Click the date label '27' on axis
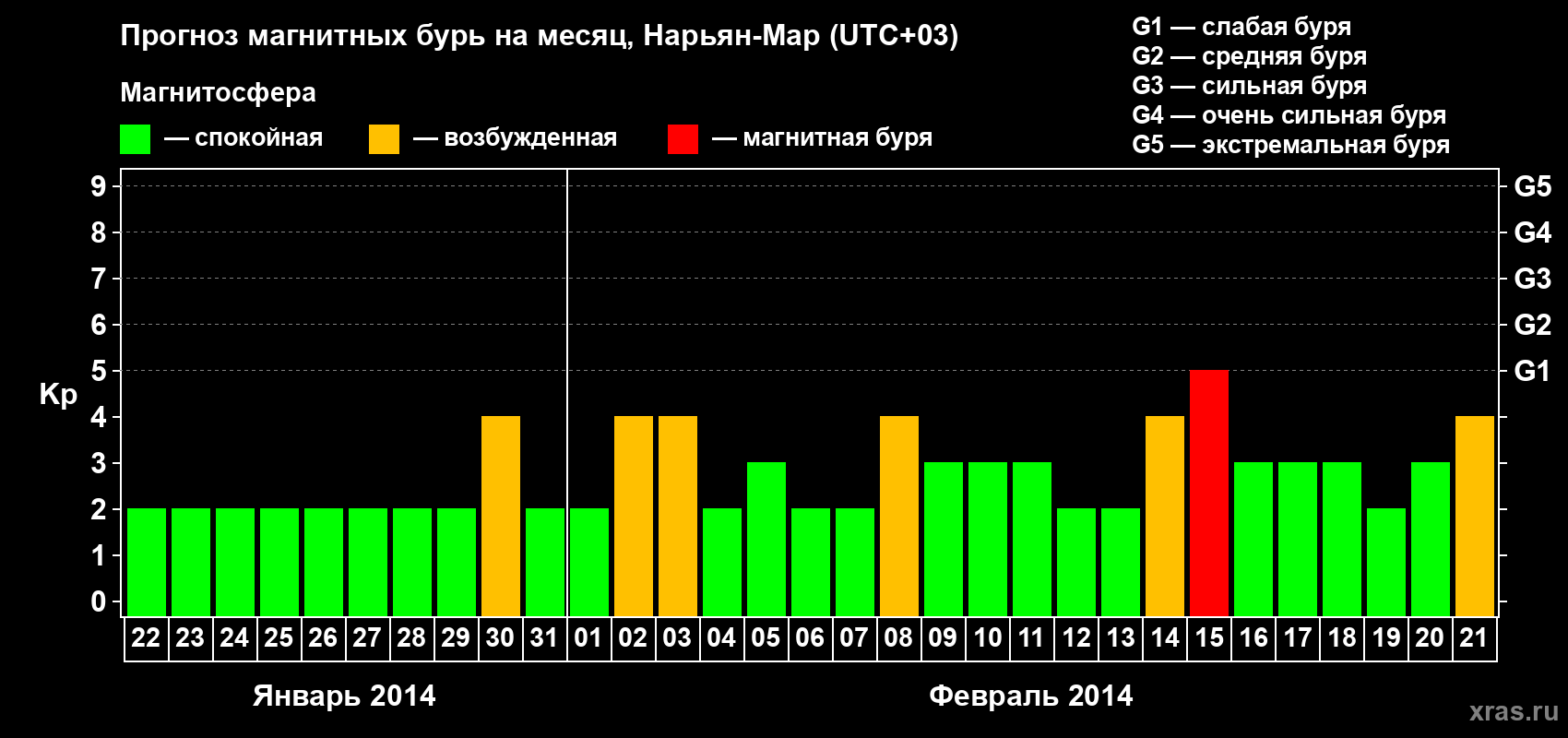The height and width of the screenshot is (738, 1568). click(x=367, y=637)
